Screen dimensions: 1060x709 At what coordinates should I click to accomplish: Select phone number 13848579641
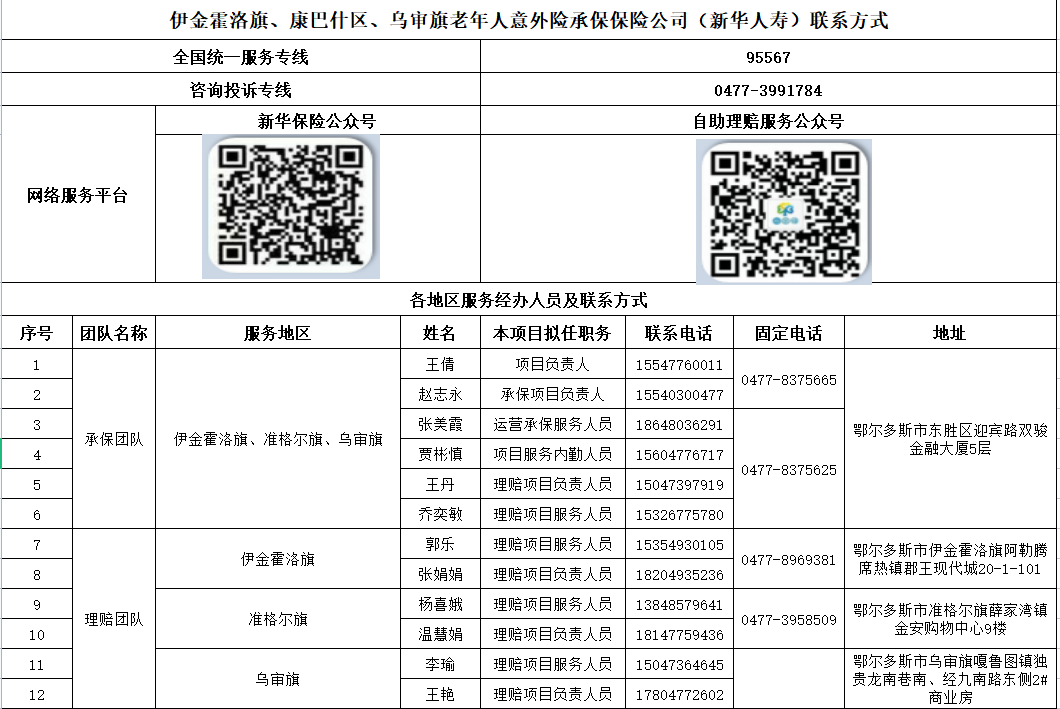click(679, 605)
